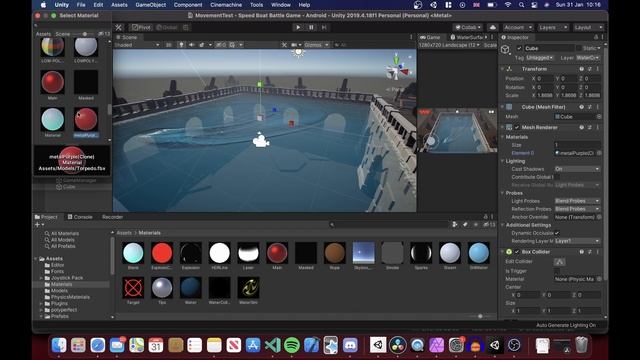The height and width of the screenshot is (360, 640).
Task: Switch to the Game tab
Action: pos(430,37)
